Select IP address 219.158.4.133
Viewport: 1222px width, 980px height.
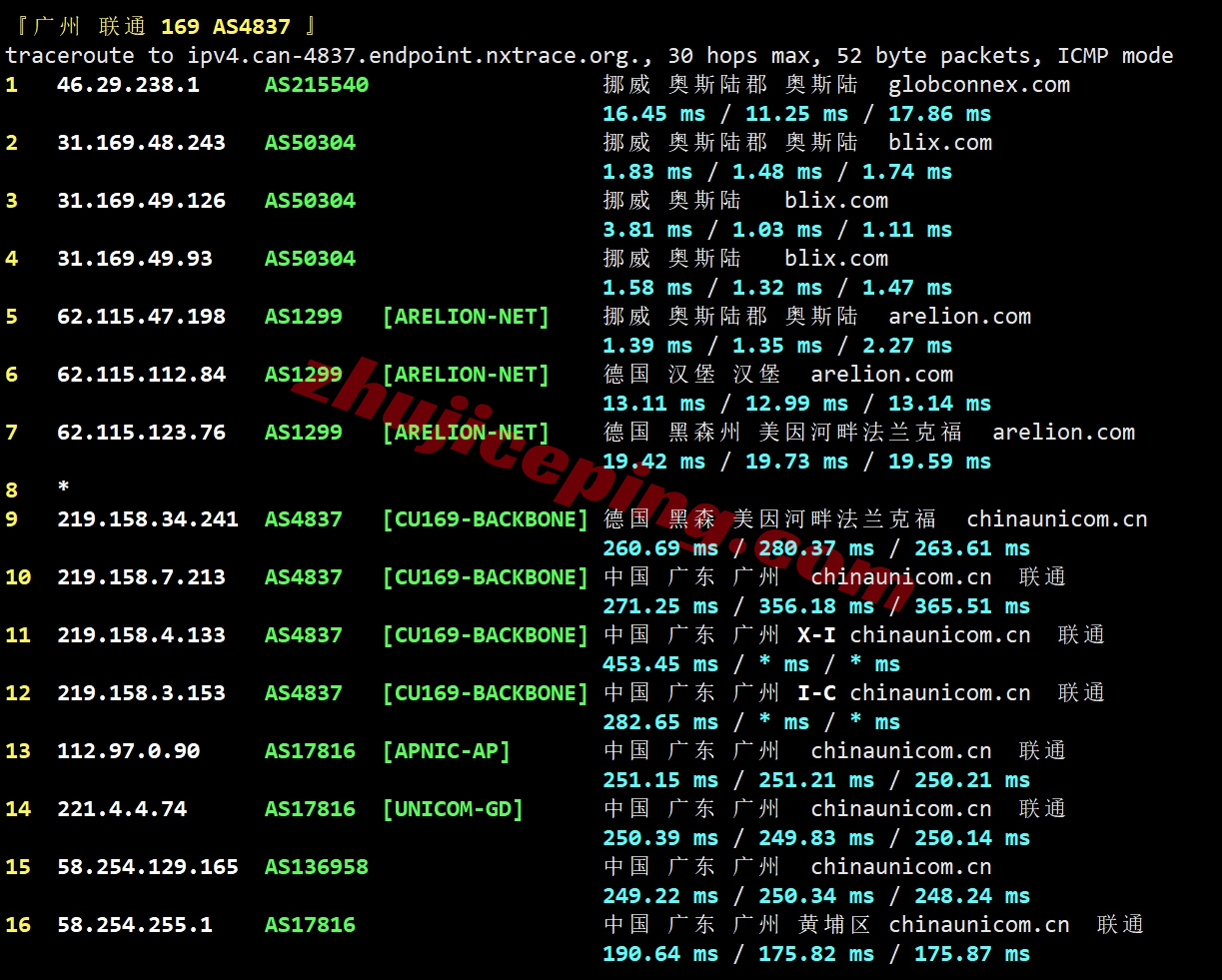coord(141,635)
